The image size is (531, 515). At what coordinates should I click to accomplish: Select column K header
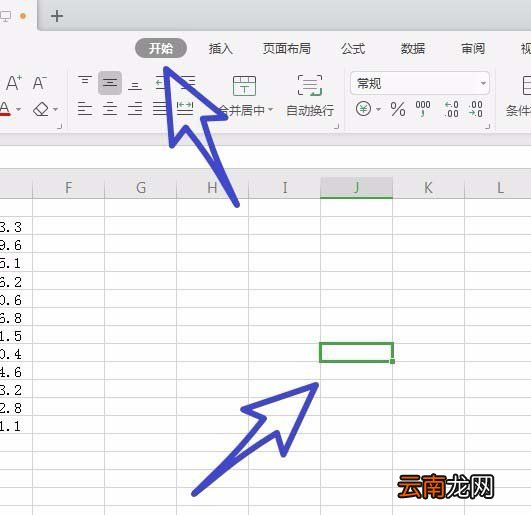tap(428, 187)
